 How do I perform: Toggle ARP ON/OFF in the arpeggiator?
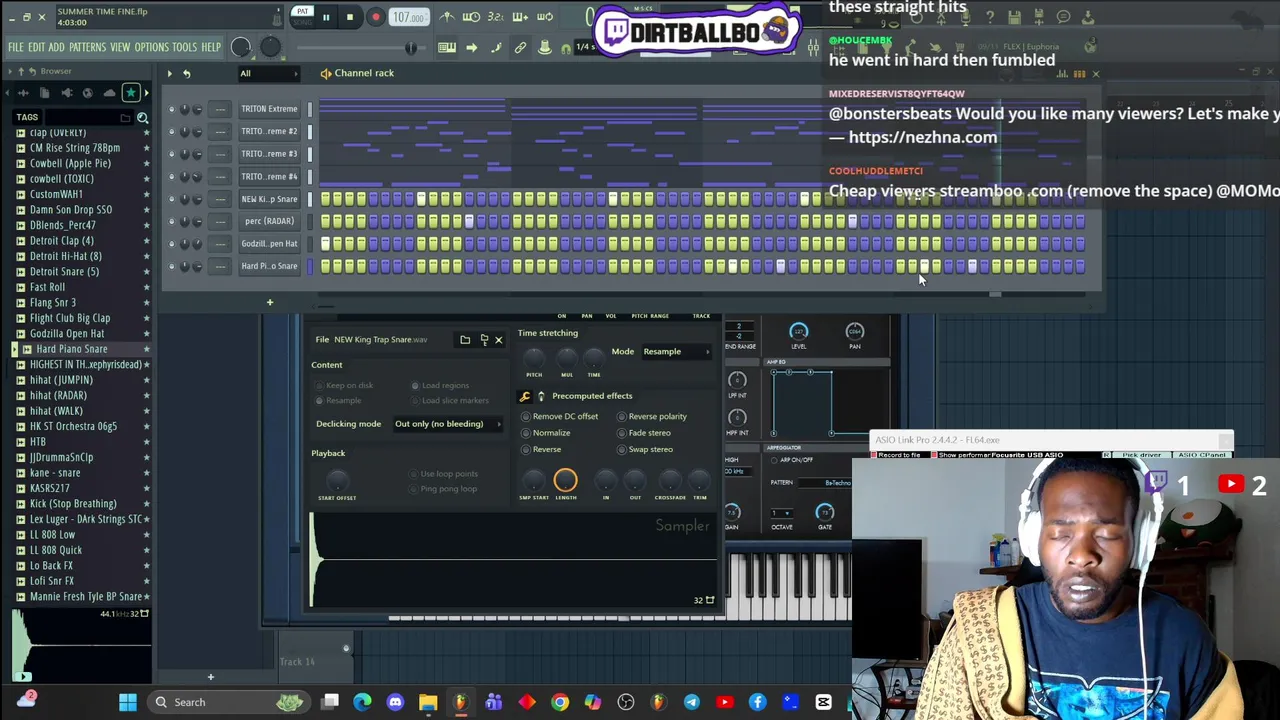point(793,460)
